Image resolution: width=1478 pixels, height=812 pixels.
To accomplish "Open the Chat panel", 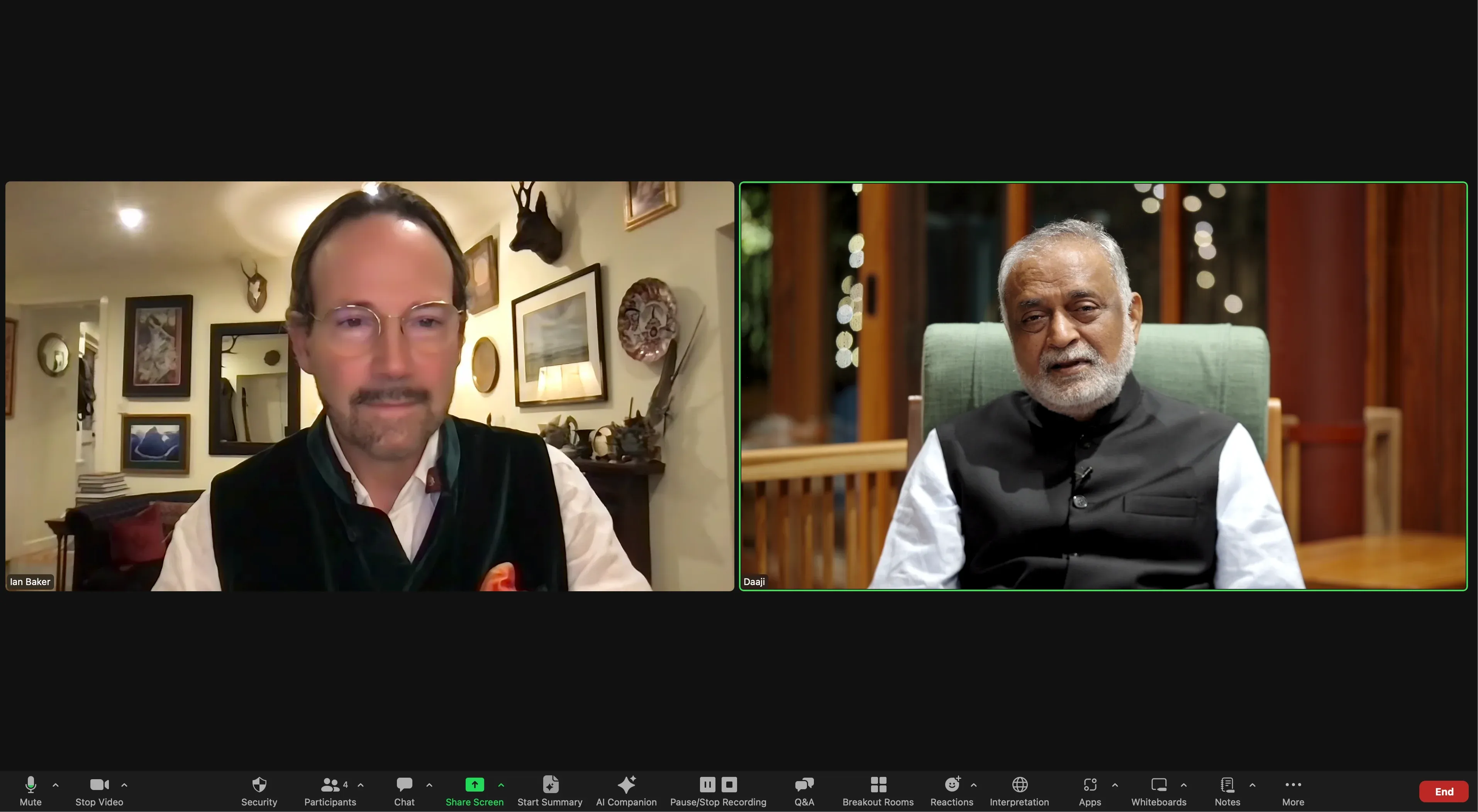I will pos(404,791).
